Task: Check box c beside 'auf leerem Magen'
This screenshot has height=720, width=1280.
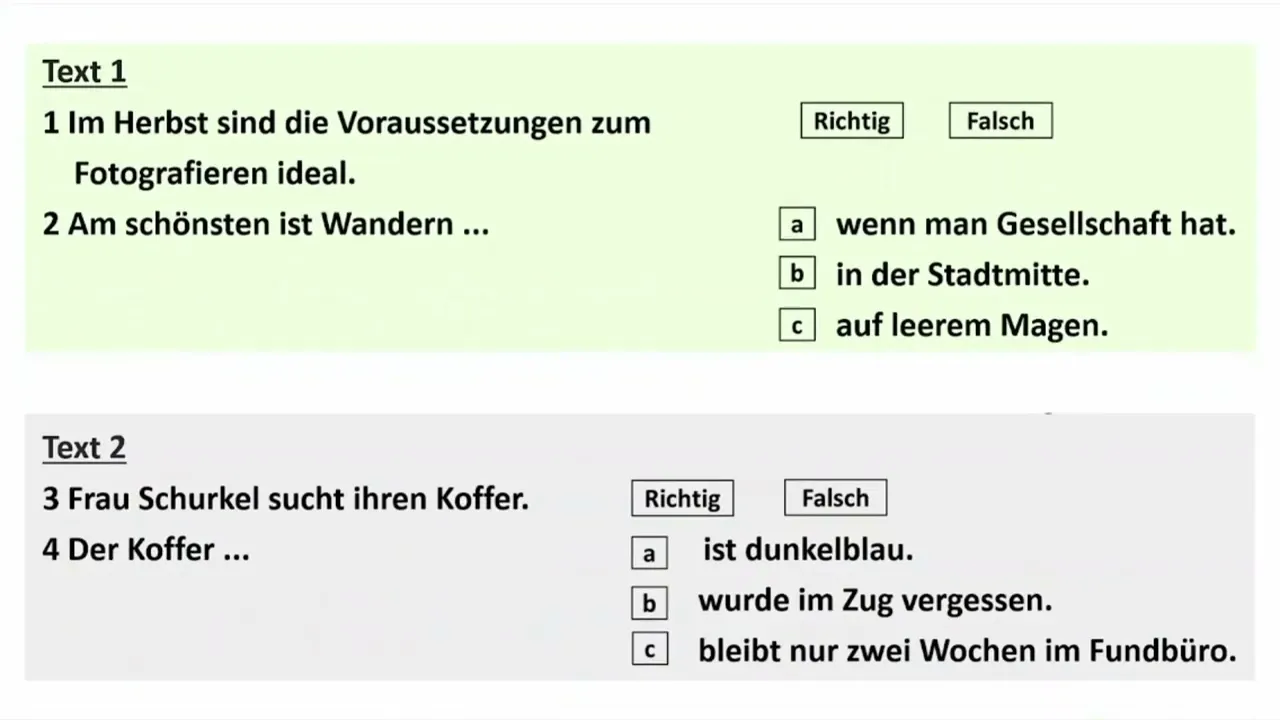Action: 797,325
